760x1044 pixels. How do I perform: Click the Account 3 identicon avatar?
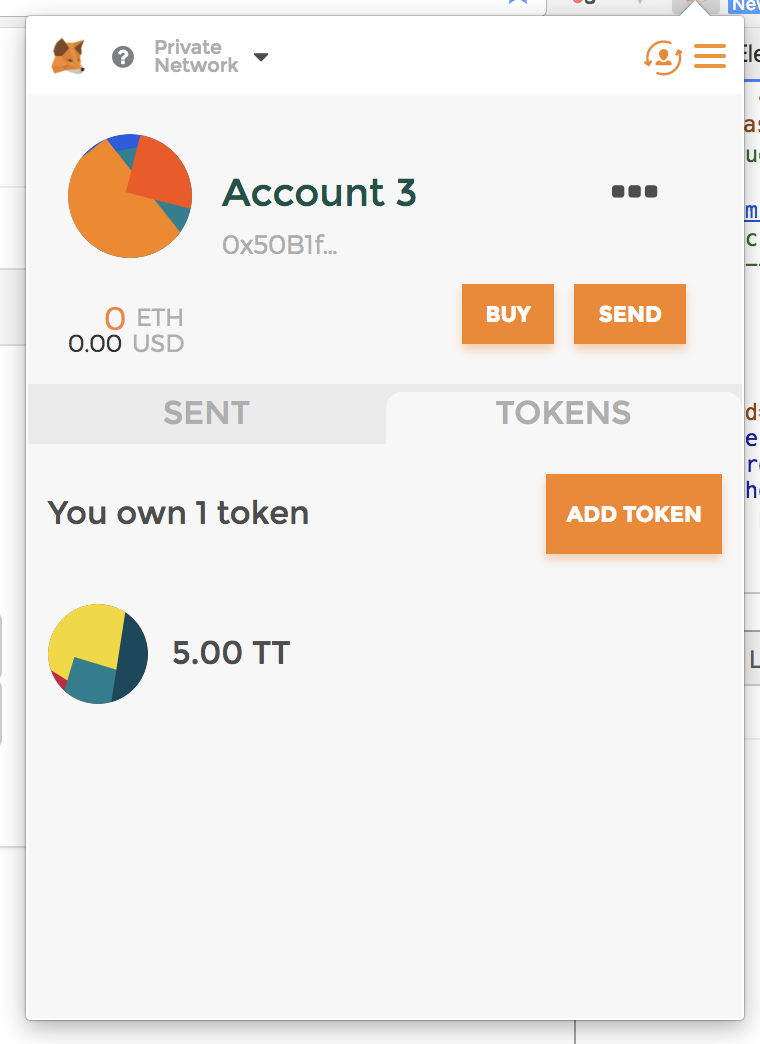coord(129,195)
